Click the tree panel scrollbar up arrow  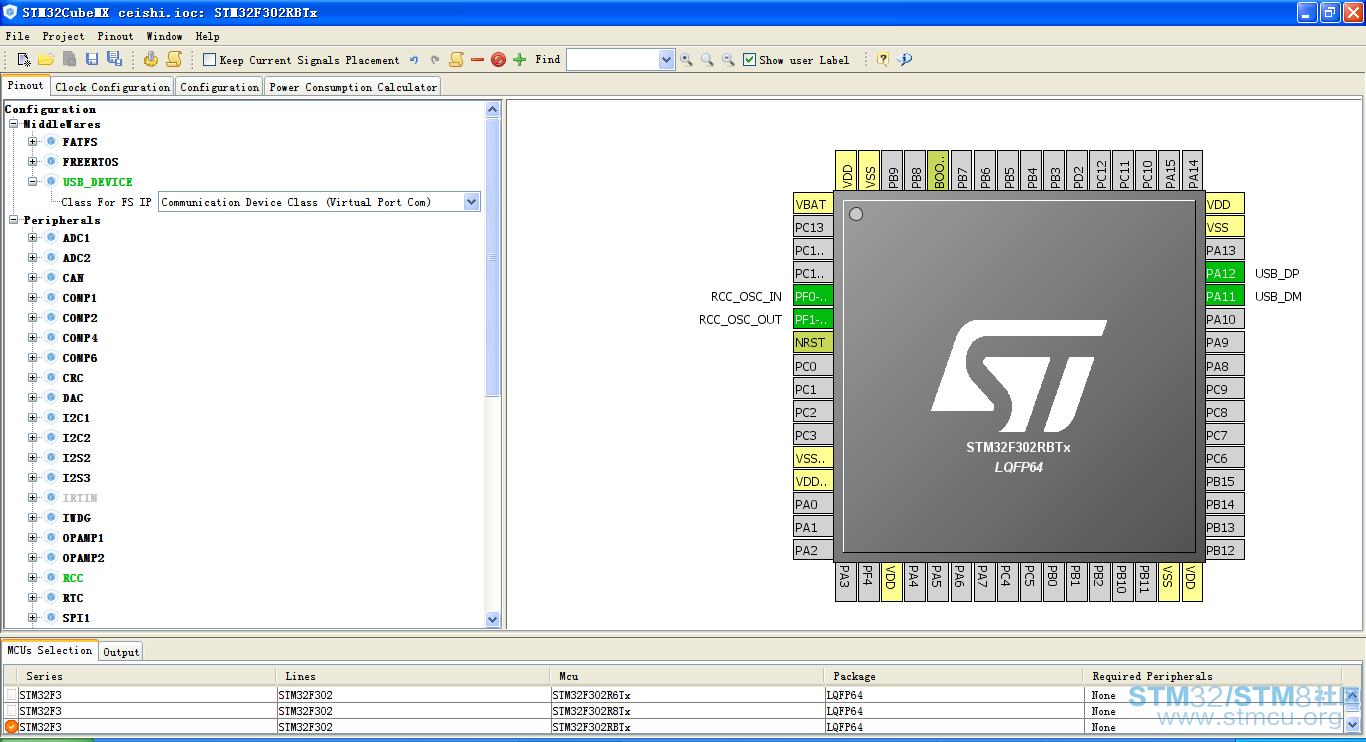492,109
